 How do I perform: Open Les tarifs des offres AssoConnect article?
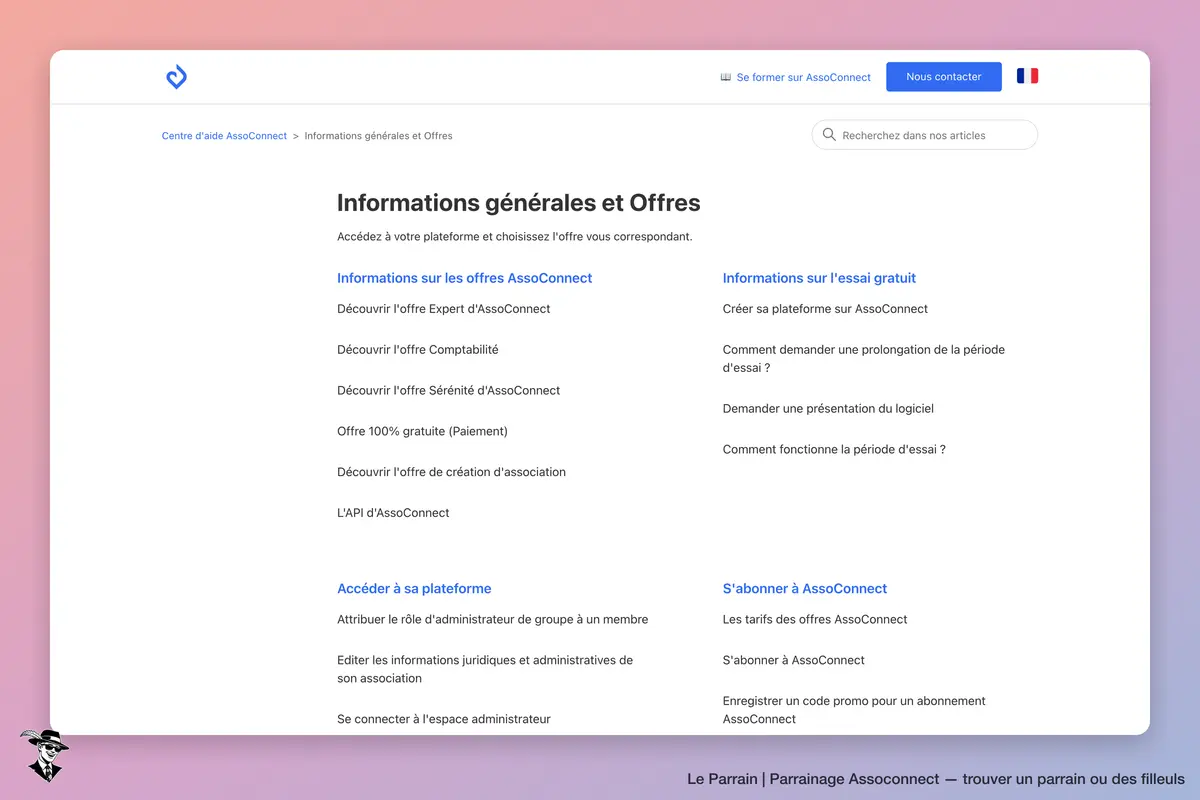(815, 620)
